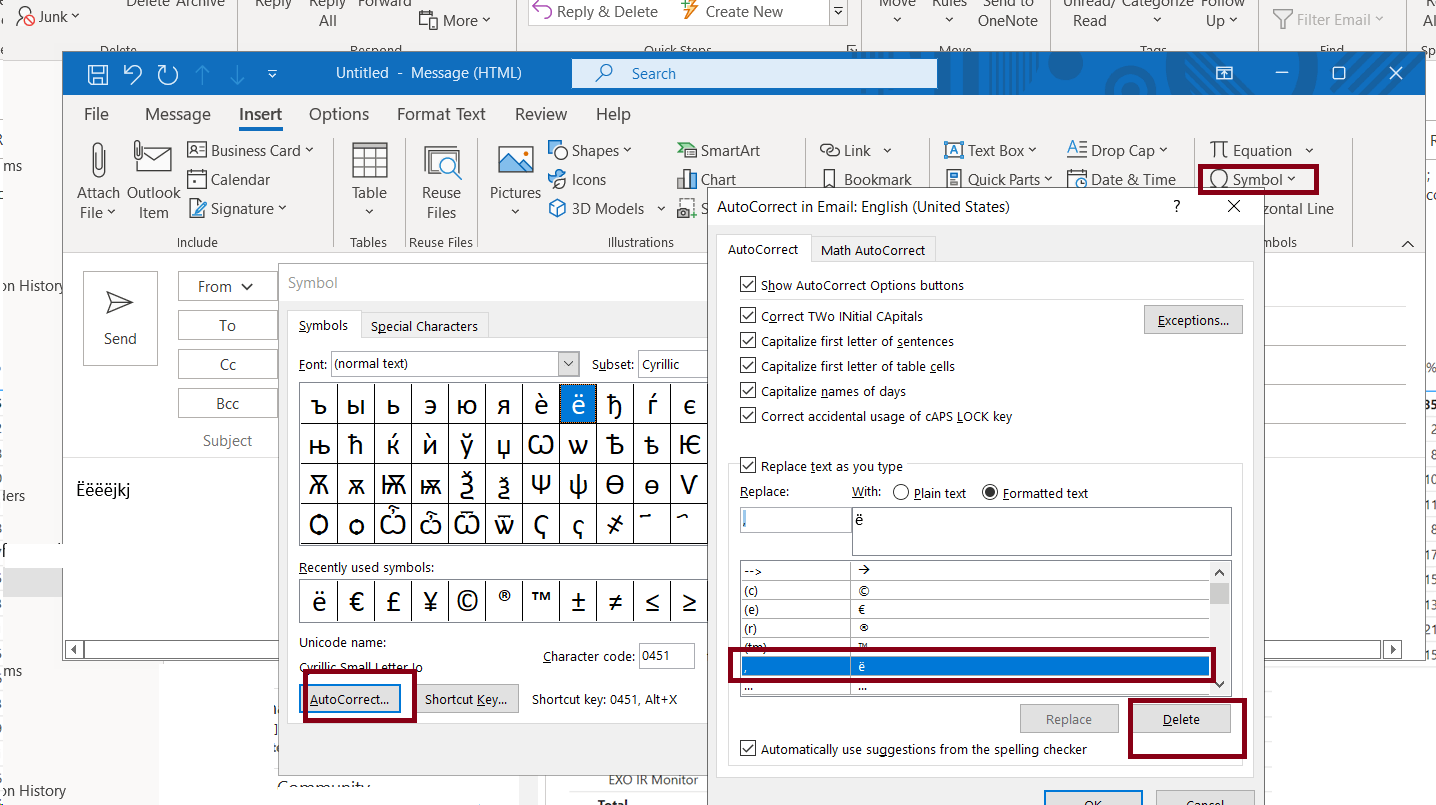1436x805 pixels.
Task: Toggle Capitalize first letter of table cells
Action: click(x=748, y=366)
